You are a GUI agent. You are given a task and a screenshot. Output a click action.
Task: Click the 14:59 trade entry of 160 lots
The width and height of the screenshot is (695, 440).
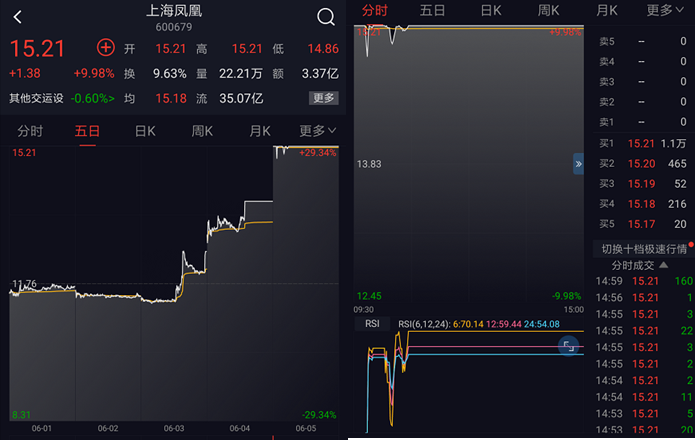644,281
